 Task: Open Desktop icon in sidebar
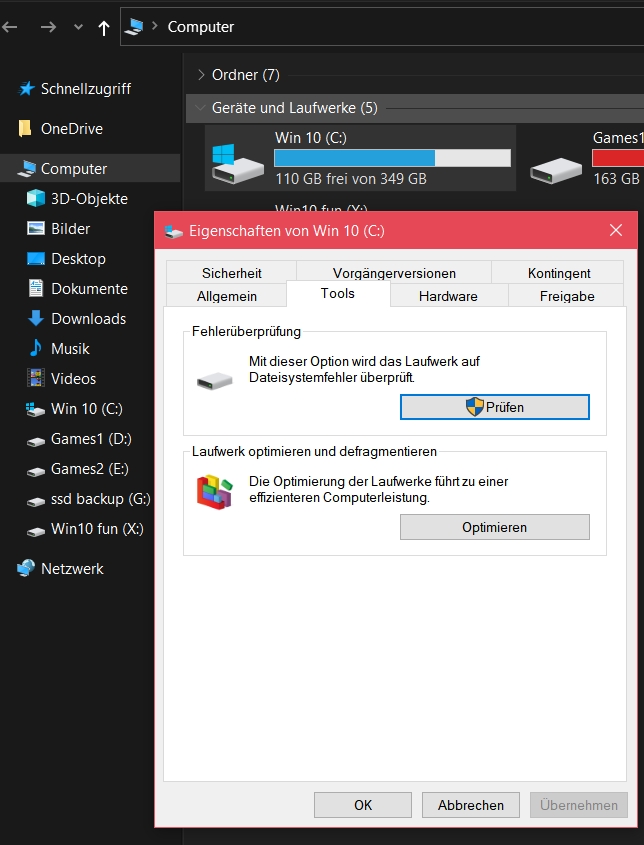pos(36,259)
